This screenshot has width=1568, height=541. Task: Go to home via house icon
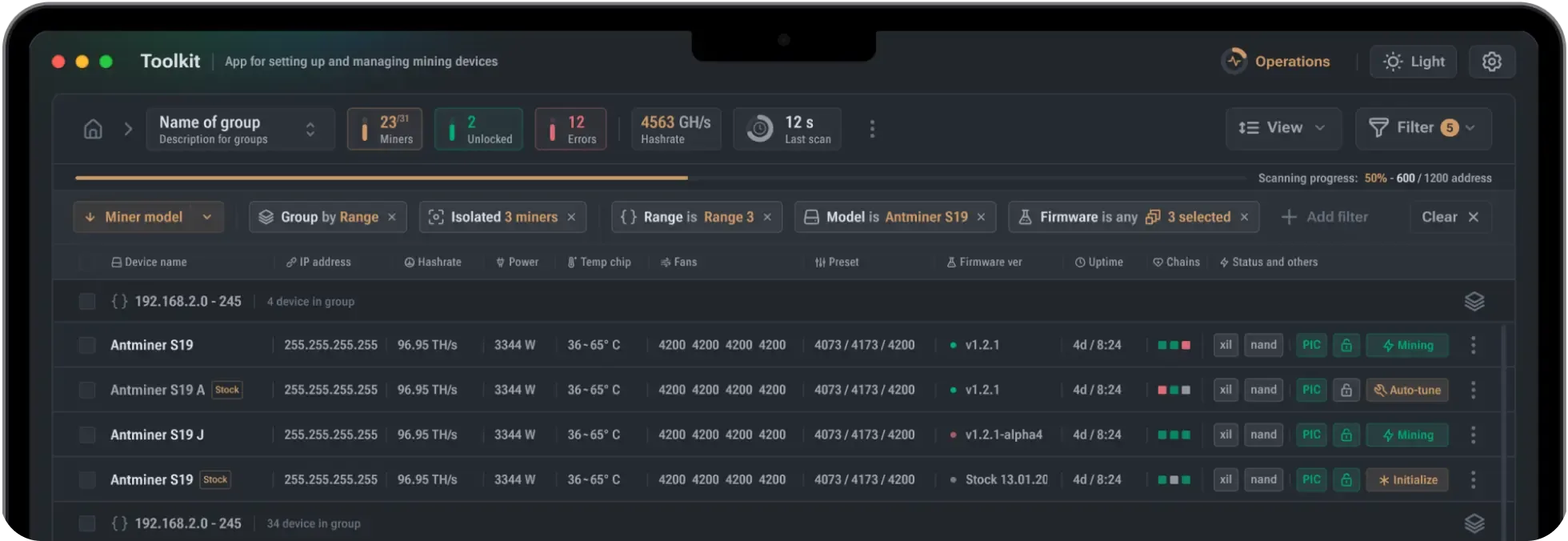(93, 129)
